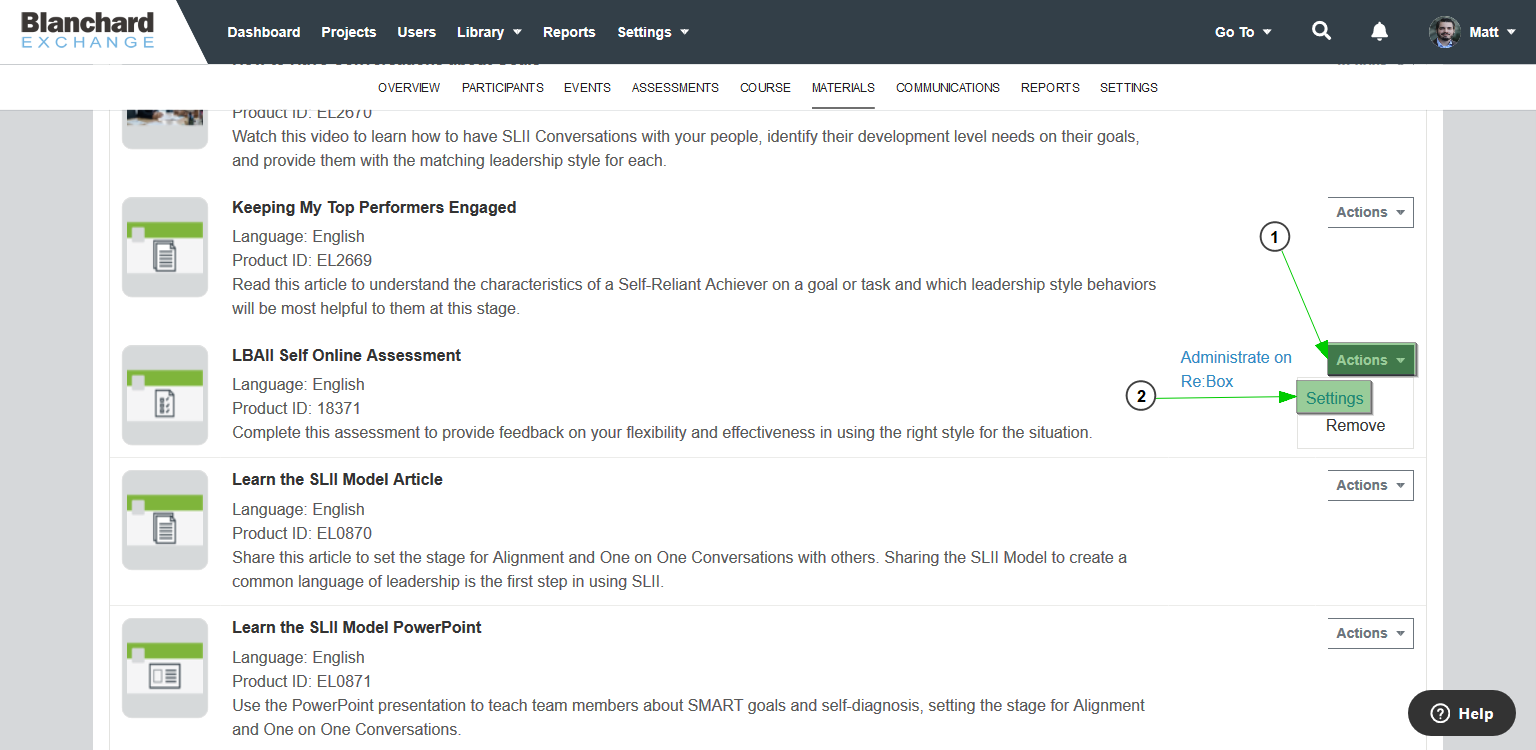Click the Blanchard Exchange logo
This screenshot has height=750, width=1536.
88,30
